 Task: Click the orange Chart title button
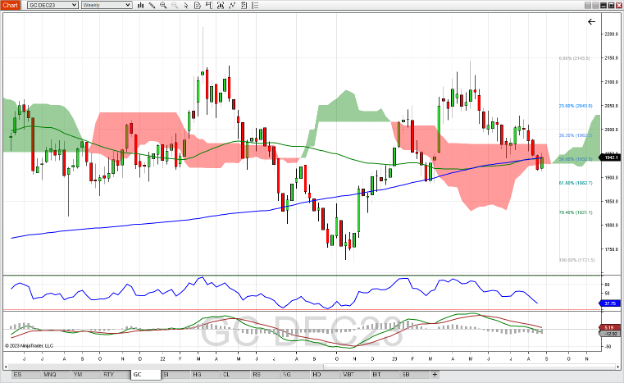pyautogui.click(x=10, y=5)
